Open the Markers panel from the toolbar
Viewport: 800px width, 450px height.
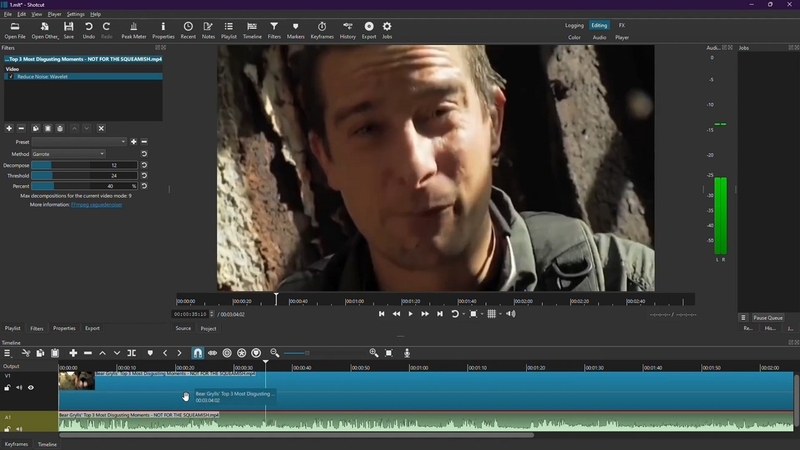(295, 30)
